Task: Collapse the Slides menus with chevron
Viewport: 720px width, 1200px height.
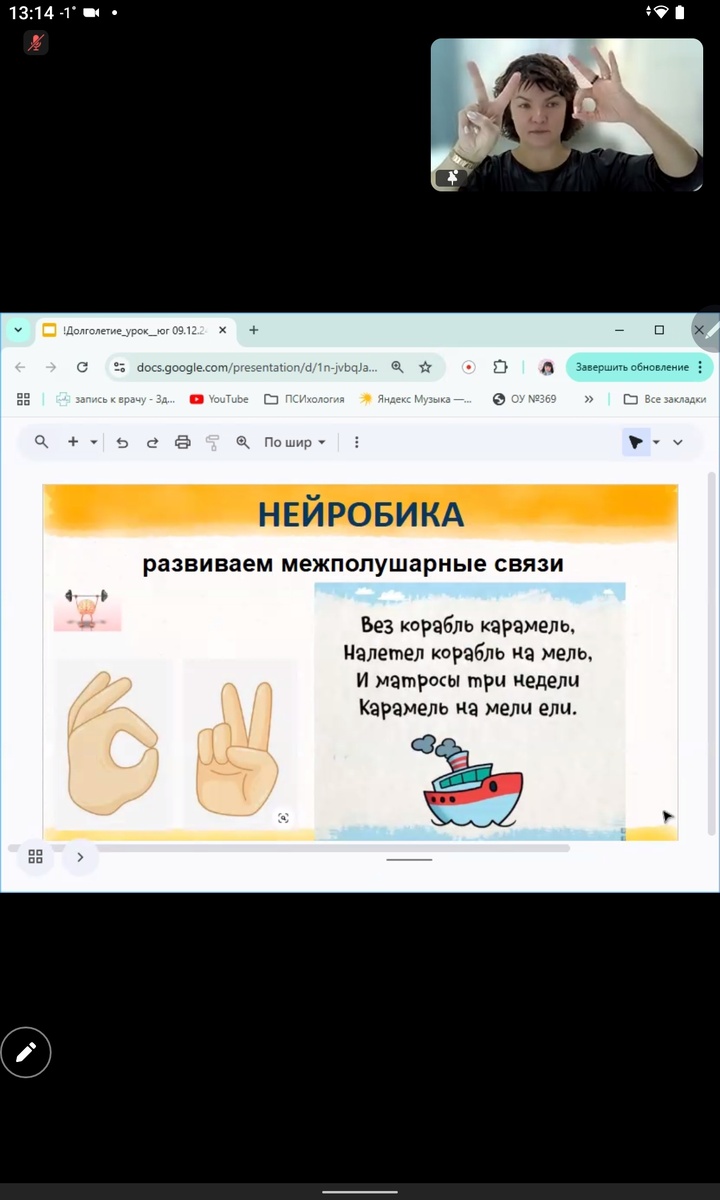Action: click(x=678, y=442)
